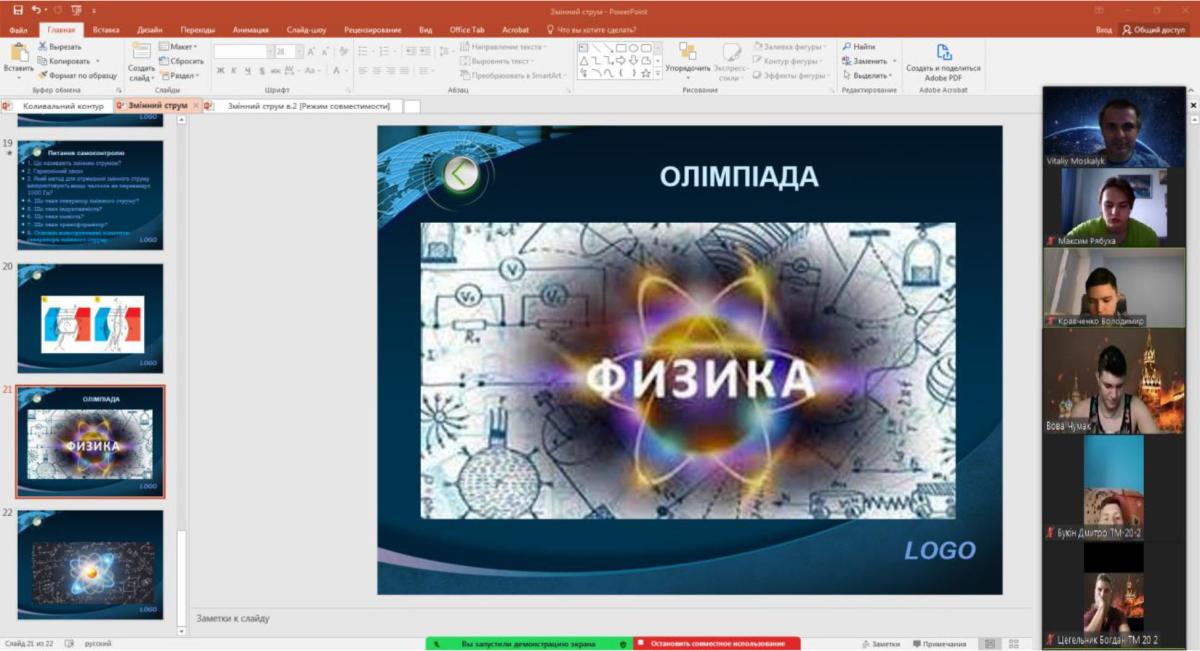1200x651 pixels.
Task: Select slide 20 thumbnail in the panel
Action: tap(90, 318)
